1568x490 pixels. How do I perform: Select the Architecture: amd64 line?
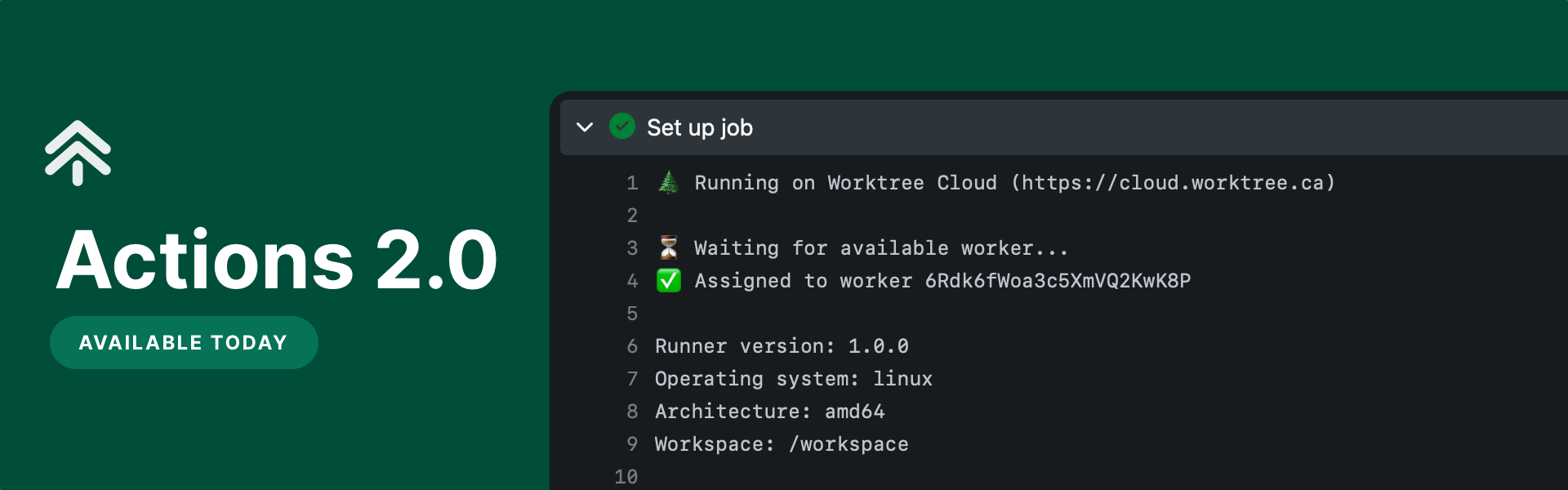pos(769,412)
